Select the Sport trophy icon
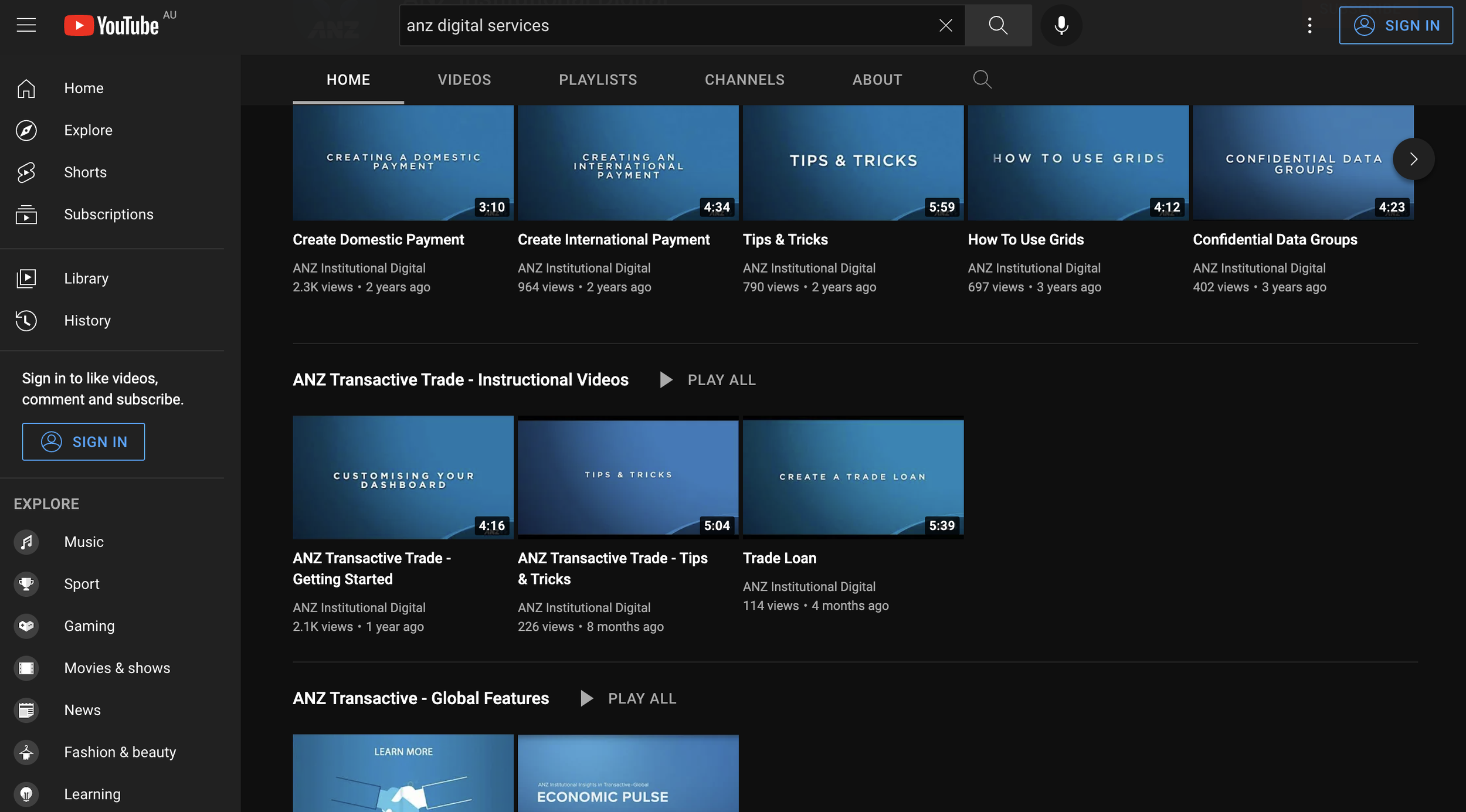 [x=26, y=584]
